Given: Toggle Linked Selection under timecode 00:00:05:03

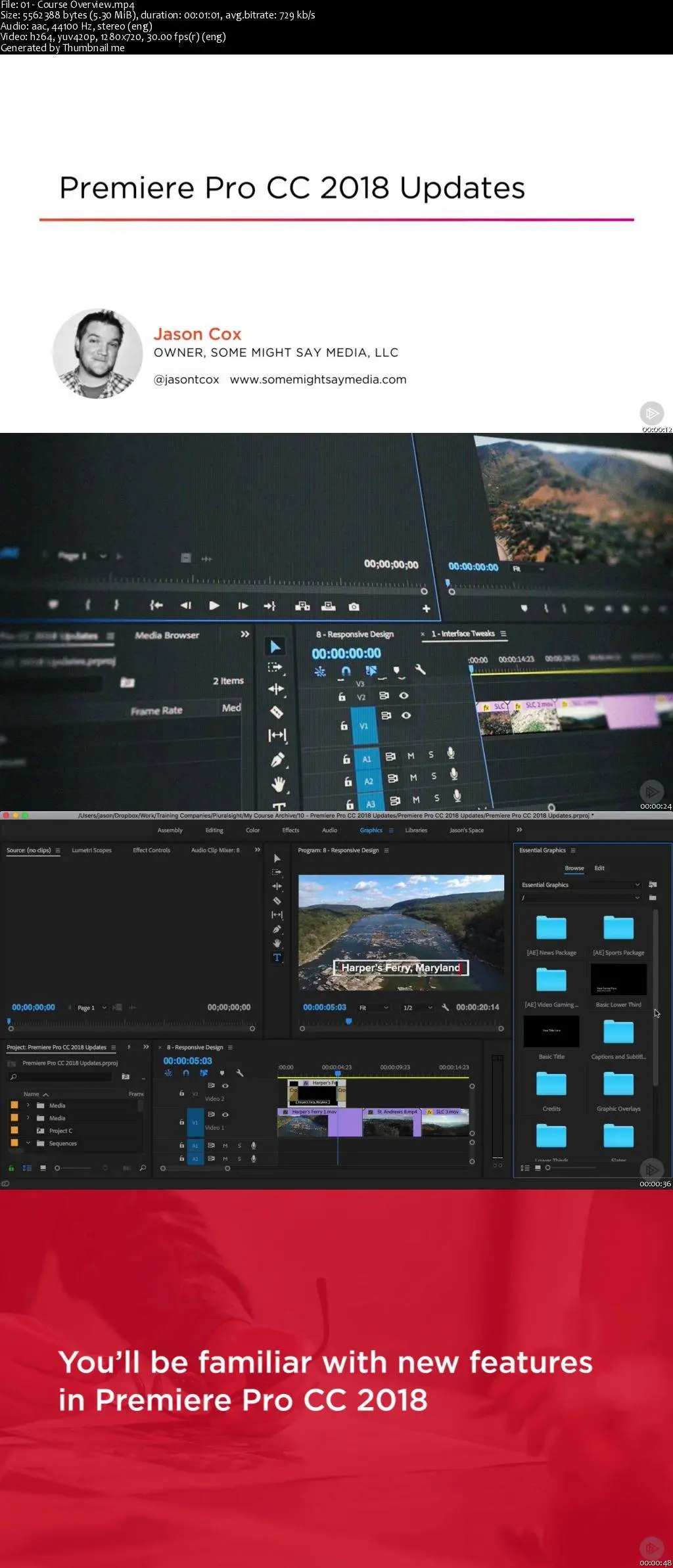Looking at the screenshot, I should pos(204,1073).
